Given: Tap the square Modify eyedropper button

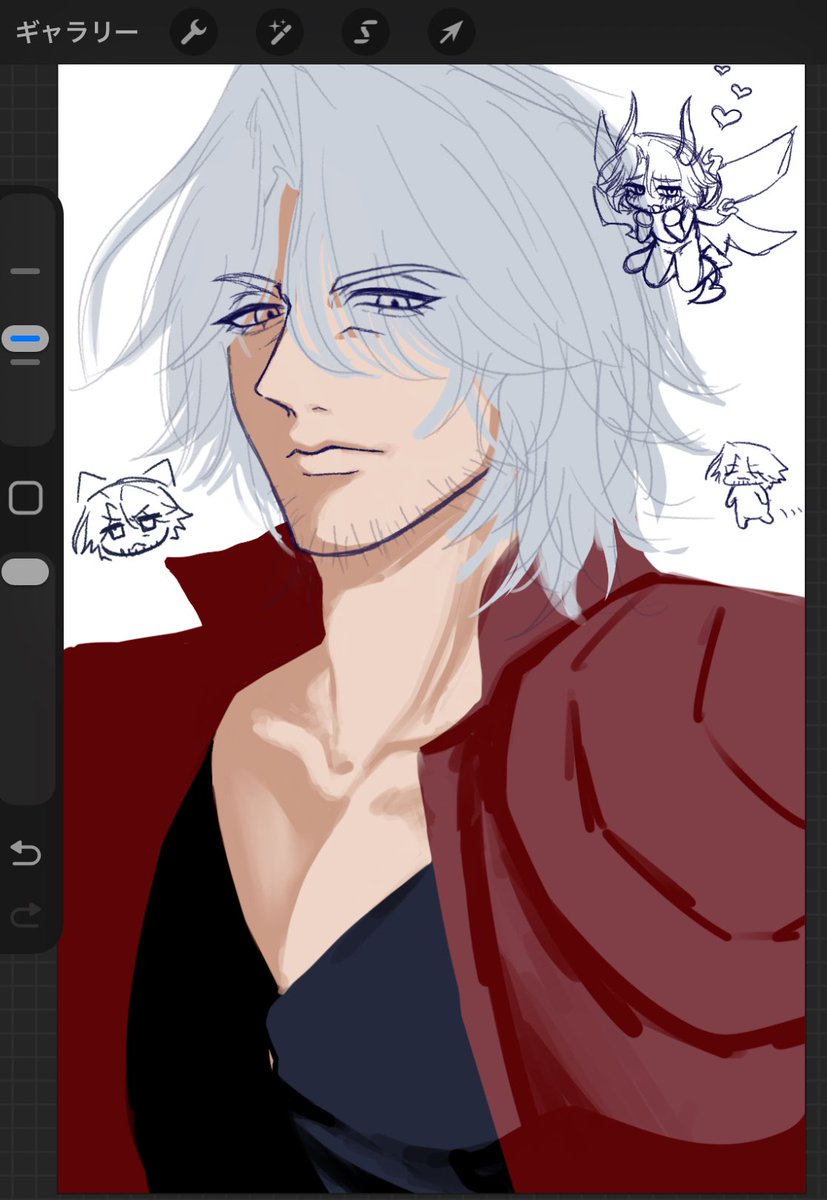Looking at the screenshot, I should [x=25, y=498].
